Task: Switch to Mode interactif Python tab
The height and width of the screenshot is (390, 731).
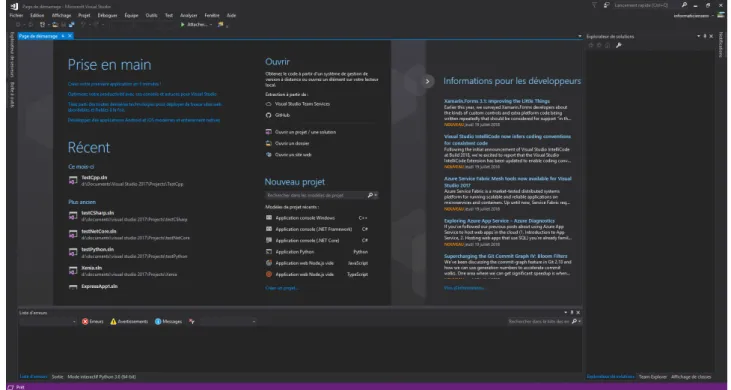Action: pos(102,377)
